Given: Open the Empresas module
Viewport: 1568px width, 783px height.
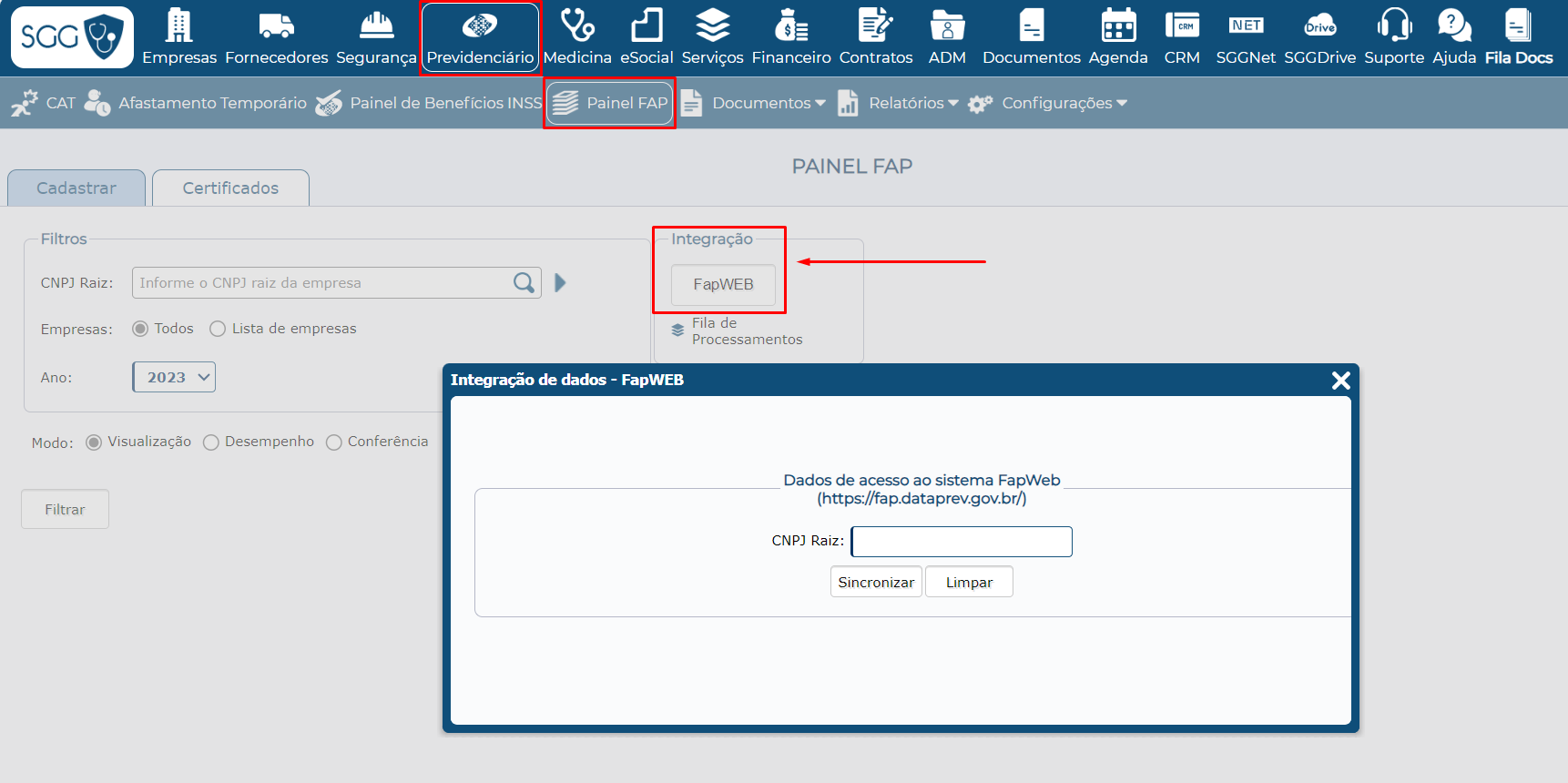Looking at the screenshot, I should tap(179, 37).
